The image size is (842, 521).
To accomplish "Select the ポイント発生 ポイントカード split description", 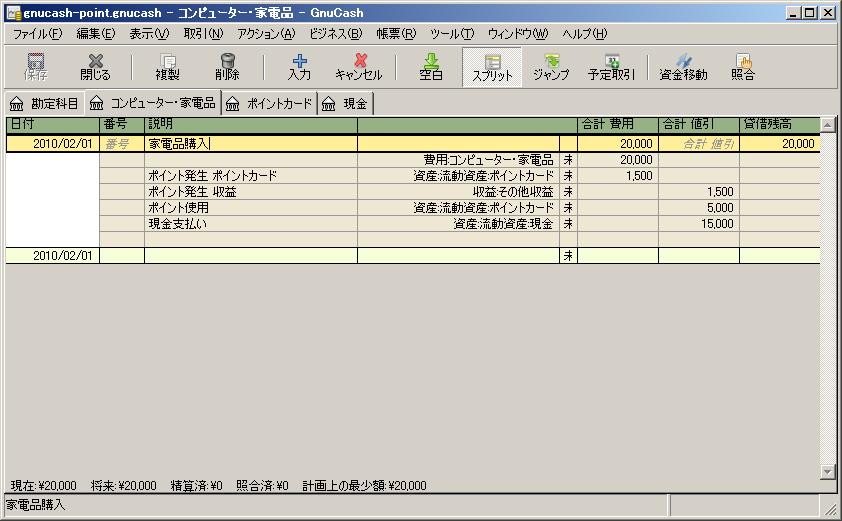I will pyautogui.click(x=251, y=176).
